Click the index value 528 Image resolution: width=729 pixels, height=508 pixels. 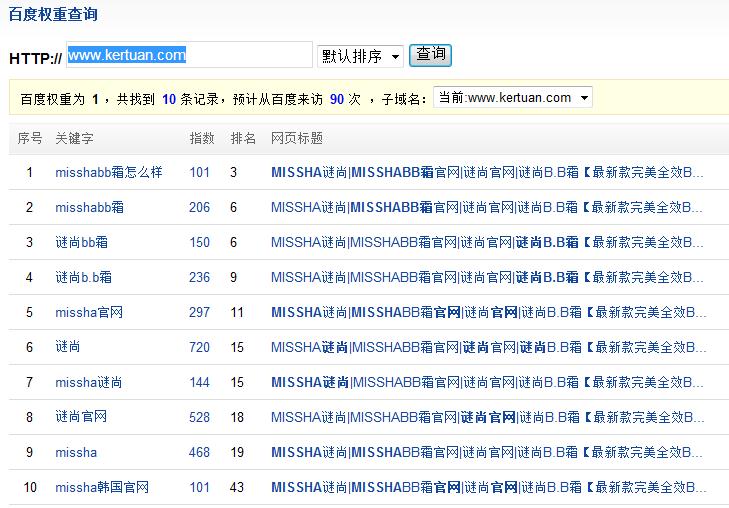199,417
